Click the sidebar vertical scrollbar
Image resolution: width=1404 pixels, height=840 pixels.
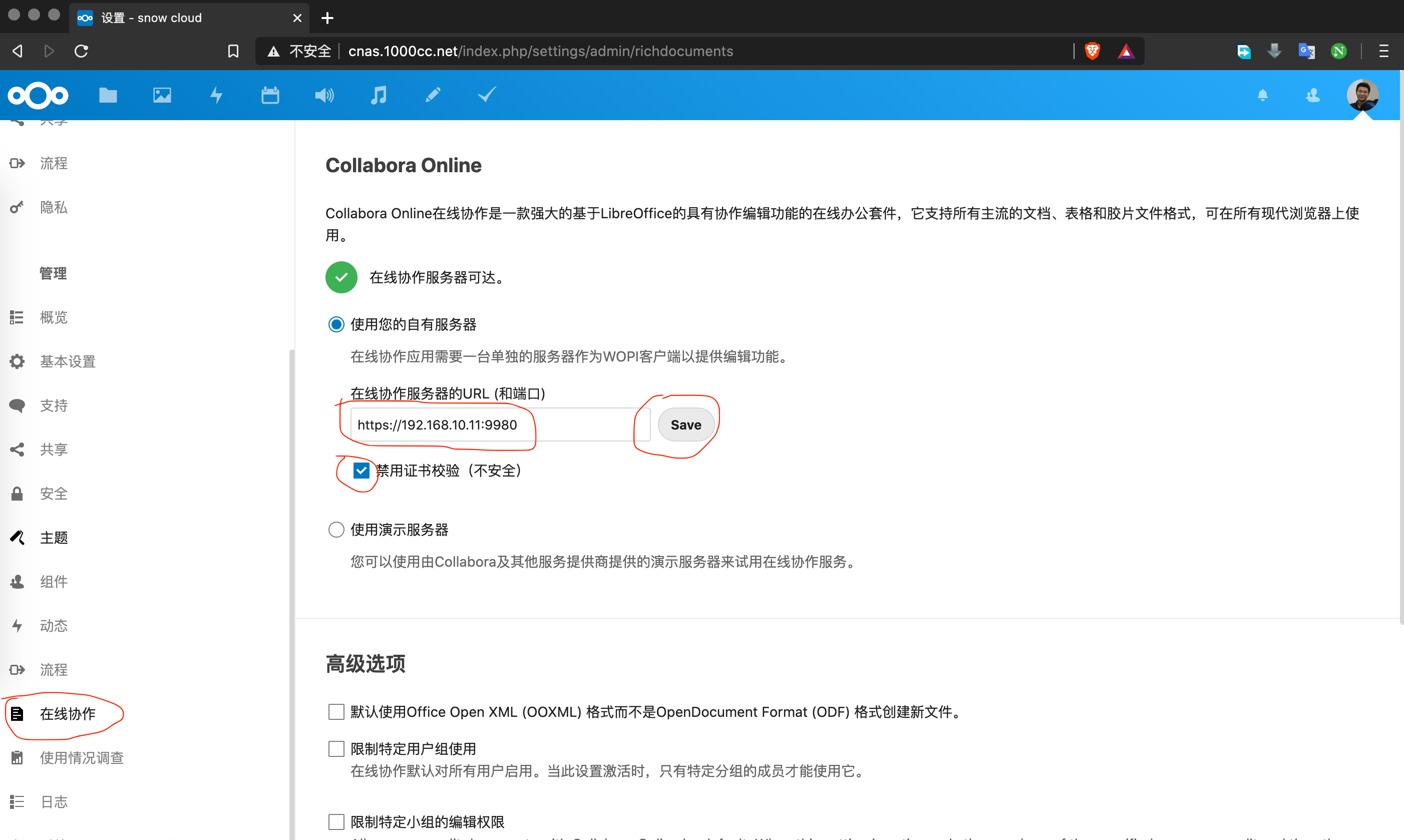point(291,594)
